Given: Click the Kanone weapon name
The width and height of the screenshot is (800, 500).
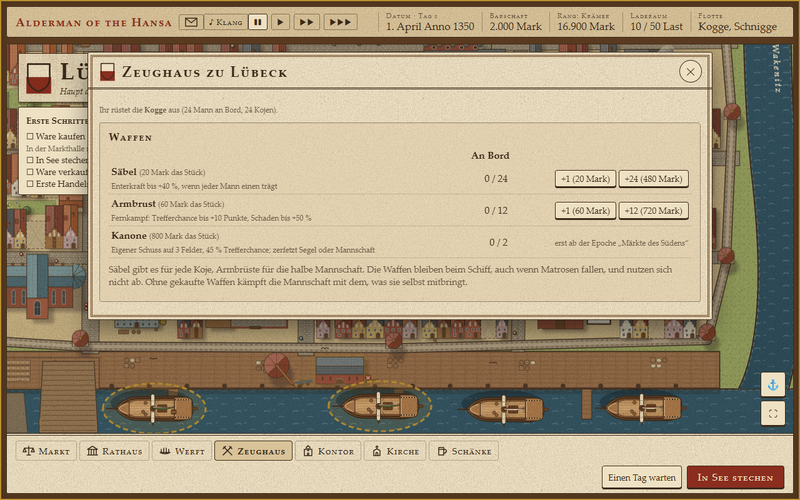Looking at the screenshot, I should [129, 236].
